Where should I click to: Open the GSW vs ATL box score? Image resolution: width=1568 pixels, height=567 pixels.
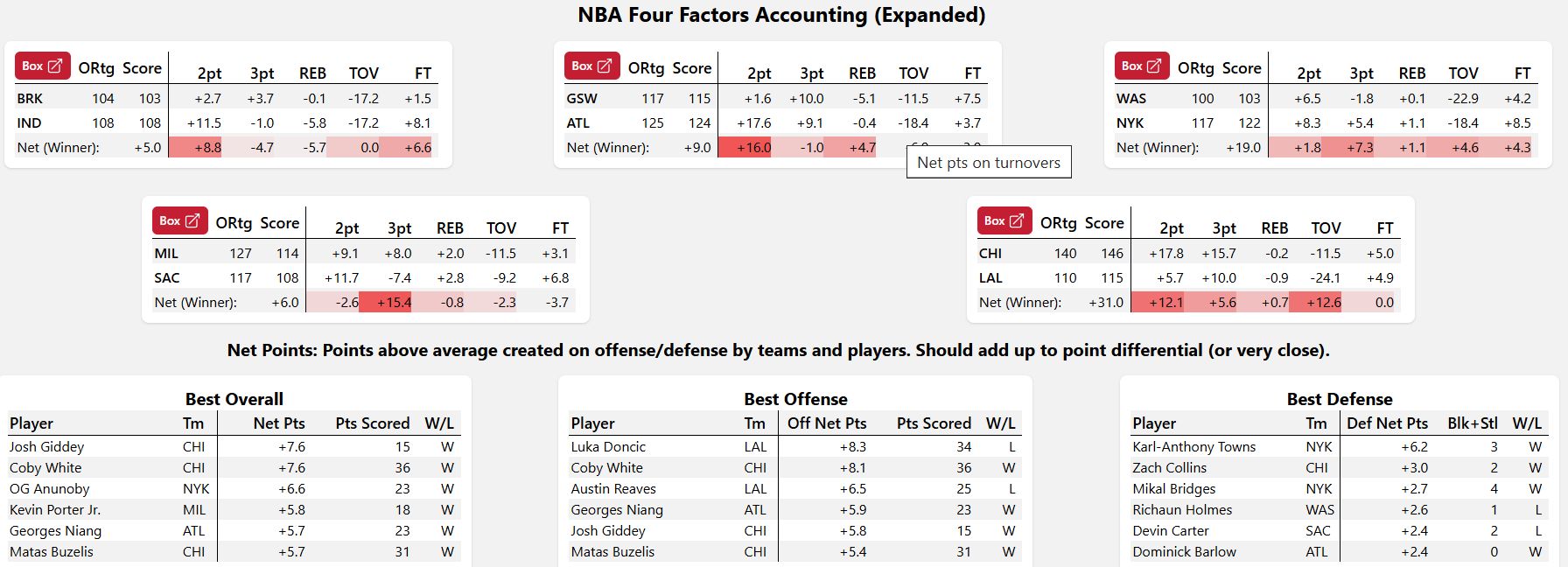(x=592, y=66)
